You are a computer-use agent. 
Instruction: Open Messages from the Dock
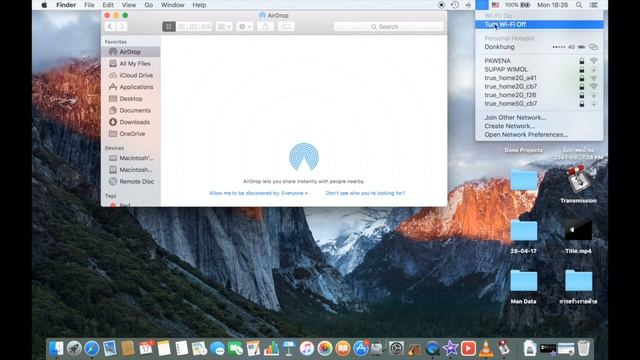click(x=218, y=348)
